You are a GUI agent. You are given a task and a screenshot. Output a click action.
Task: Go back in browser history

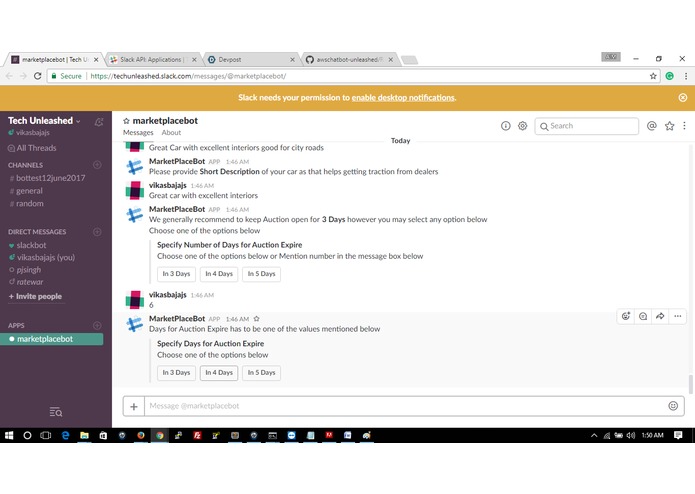click(9, 76)
